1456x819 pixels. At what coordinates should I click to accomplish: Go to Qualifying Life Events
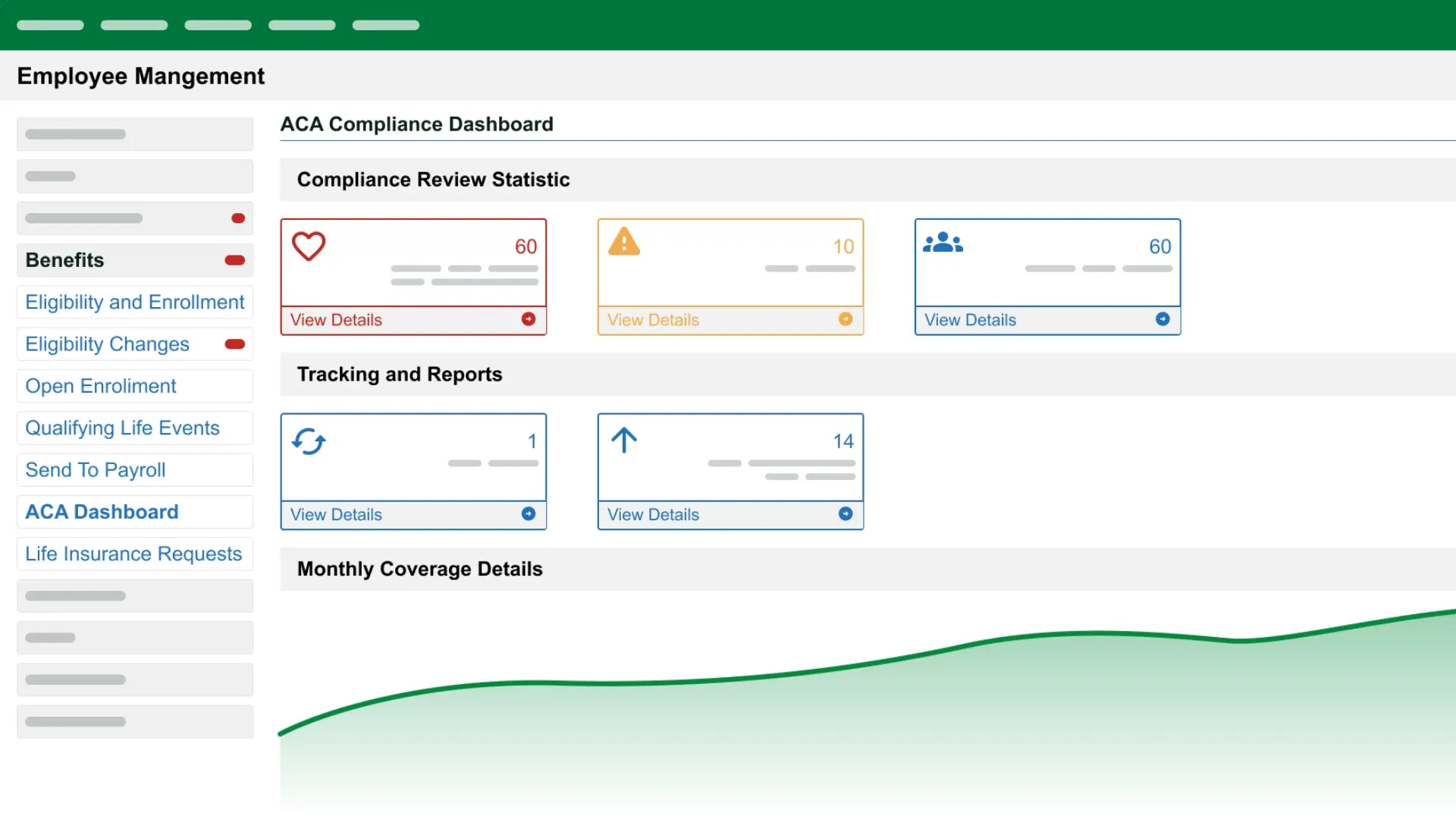pos(122,428)
